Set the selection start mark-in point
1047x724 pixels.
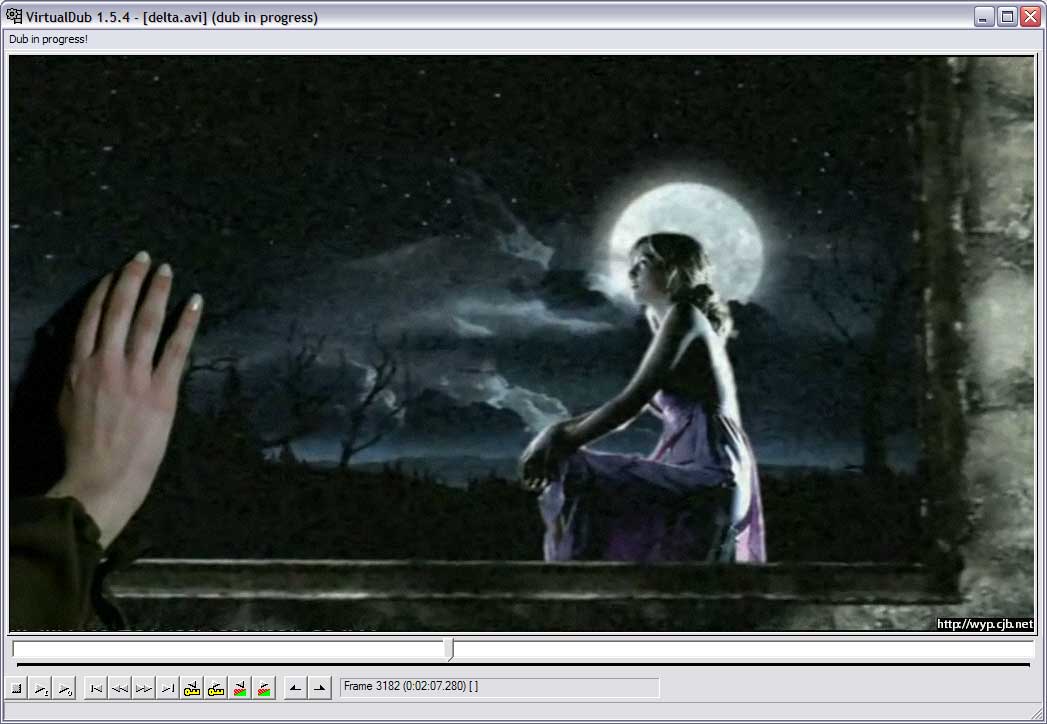(x=295, y=688)
